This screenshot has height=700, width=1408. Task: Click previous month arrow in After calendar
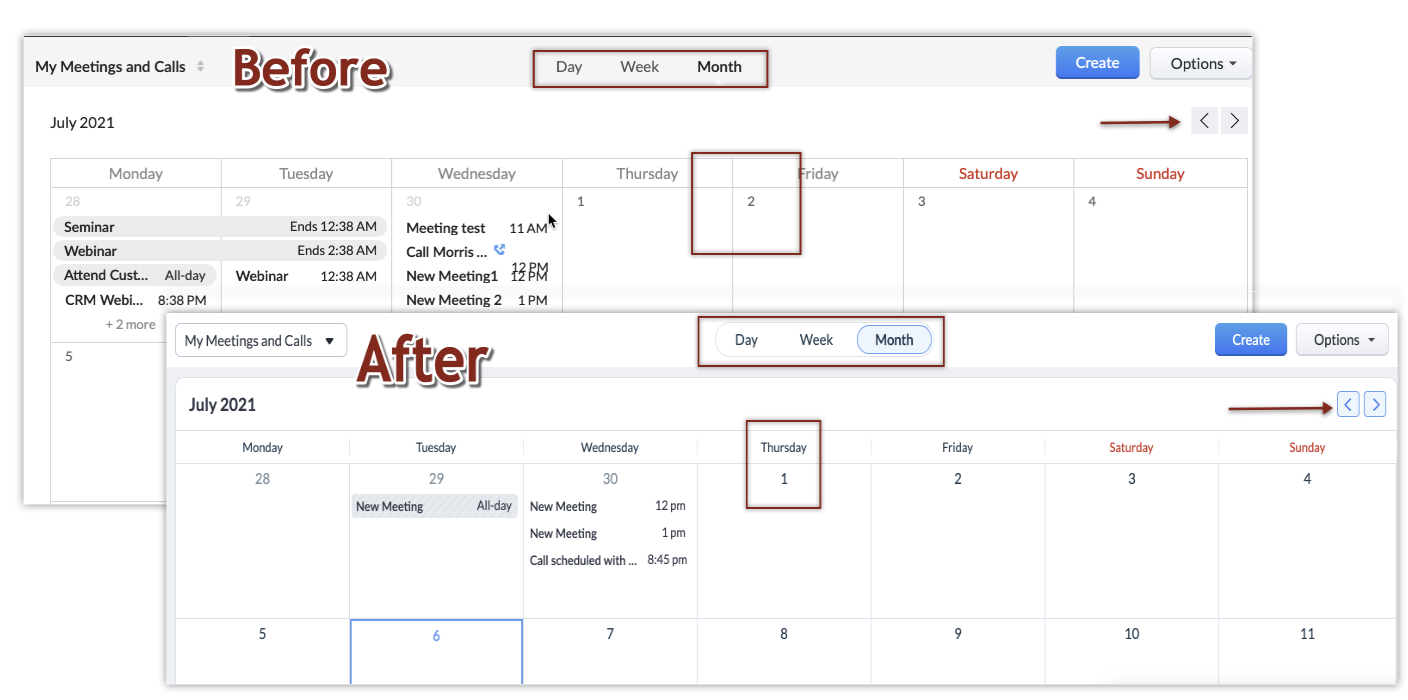(x=1348, y=405)
